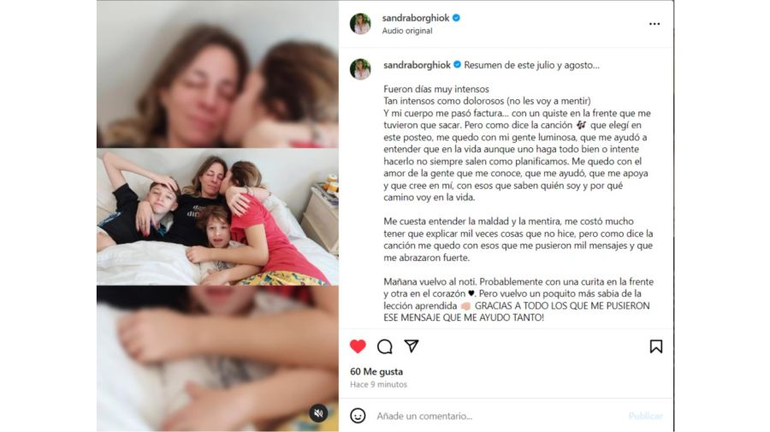
Task: Click the profile avatar beside the caption
Action: (x=360, y=70)
